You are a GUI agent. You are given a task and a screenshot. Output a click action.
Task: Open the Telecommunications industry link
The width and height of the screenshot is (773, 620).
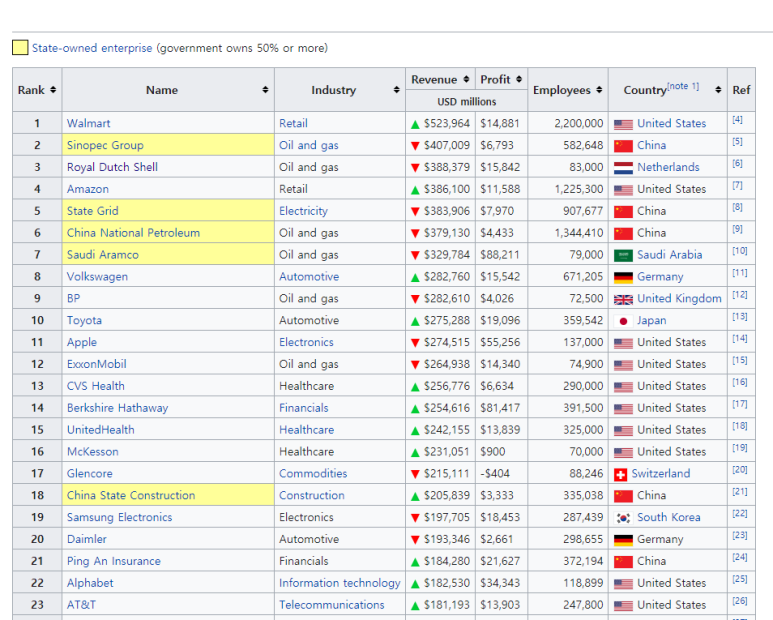pyautogui.click(x=332, y=605)
